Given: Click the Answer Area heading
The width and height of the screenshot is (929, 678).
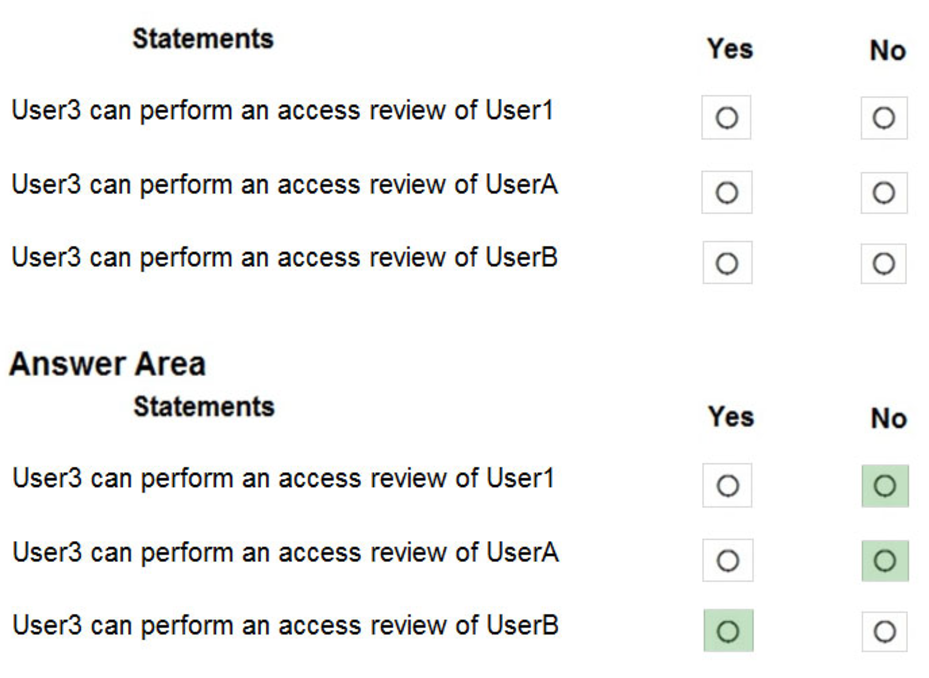Looking at the screenshot, I should click(x=107, y=363).
